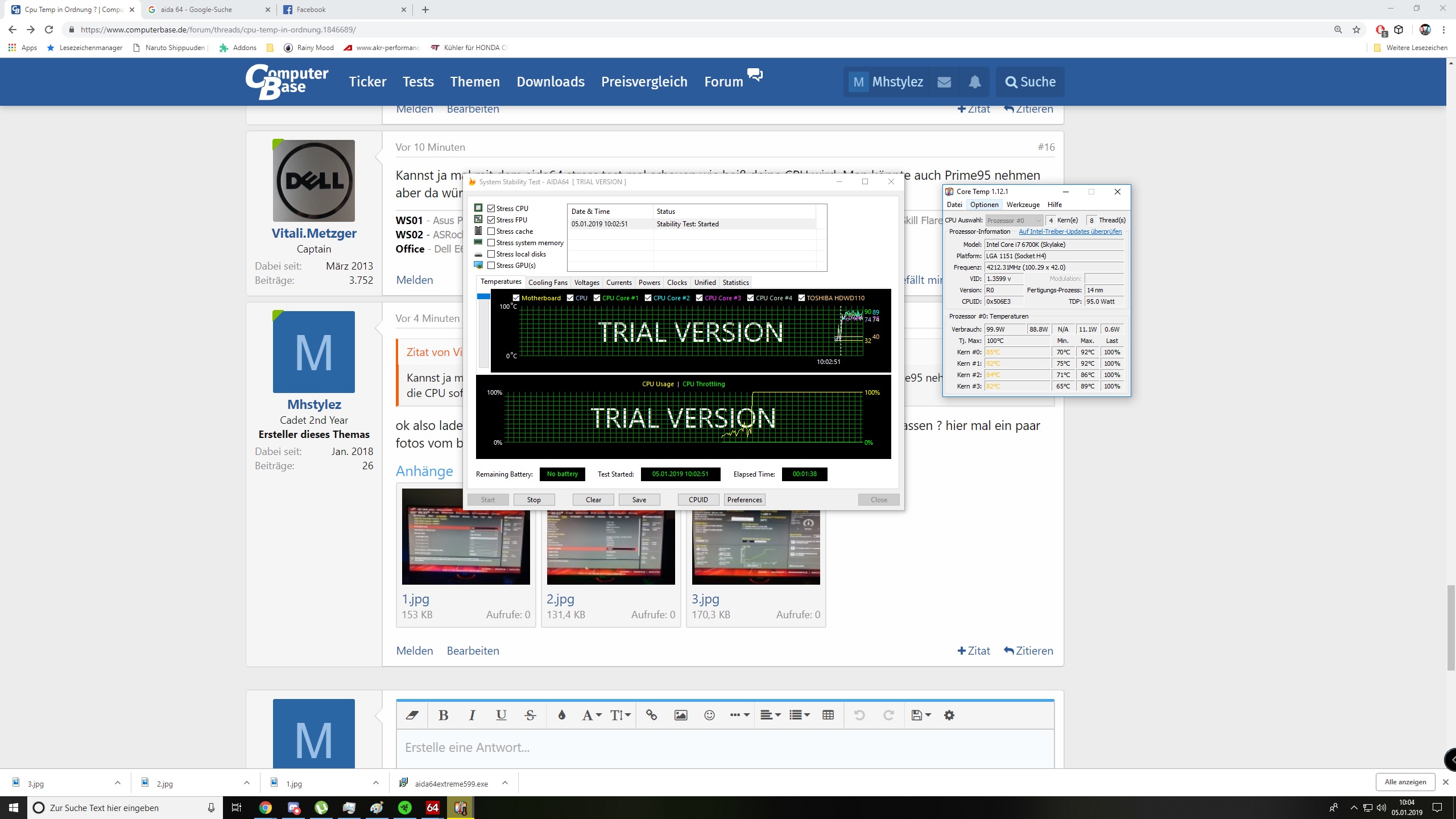Insert a link with the editor link icon
This screenshot has height=819, width=1456.
click(651, 715)
